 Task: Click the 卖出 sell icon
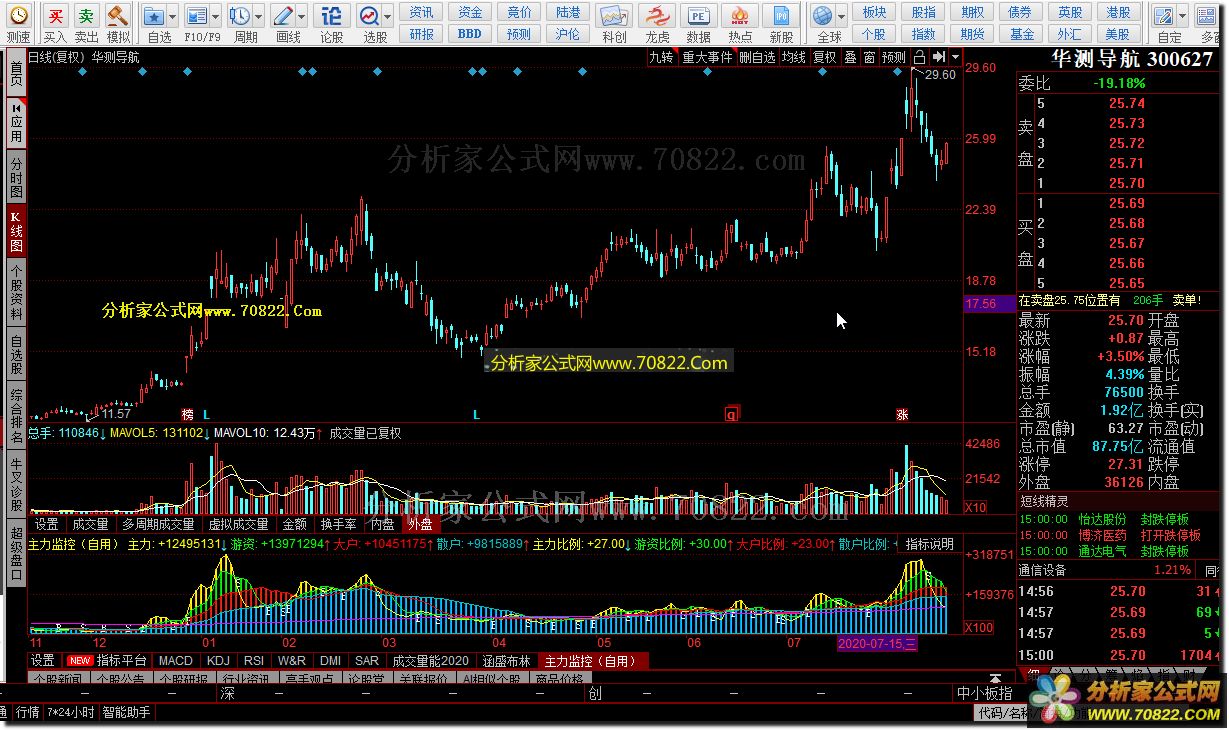(87, 16)
